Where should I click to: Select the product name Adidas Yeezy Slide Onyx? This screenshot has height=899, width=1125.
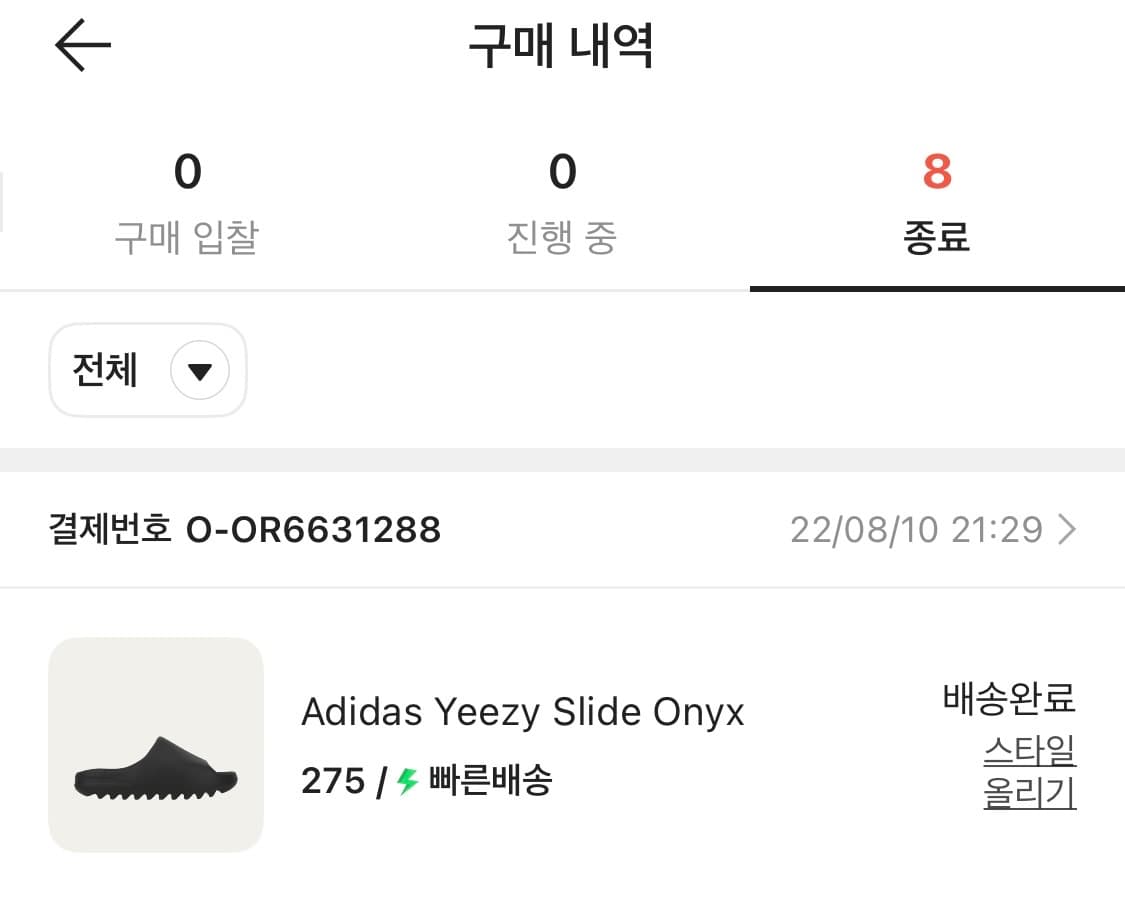(x=523, y=712)
